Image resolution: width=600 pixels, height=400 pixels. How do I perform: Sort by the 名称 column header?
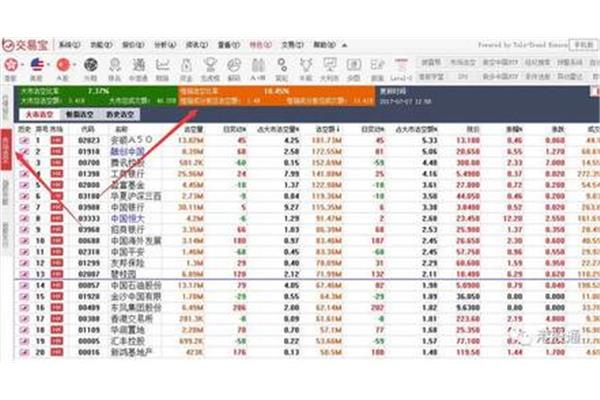[121, 129]
